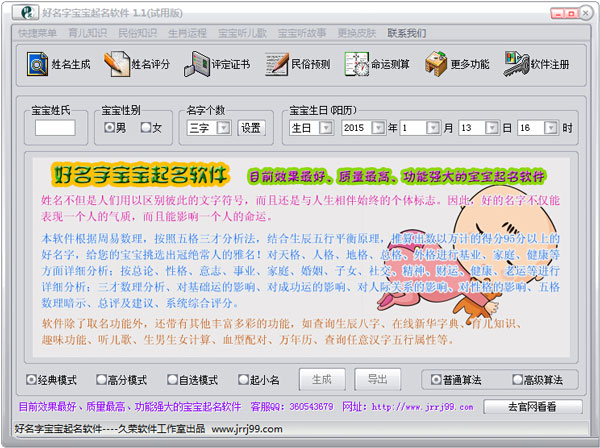This screenshot has width=600, height=448.
Task: Enable the 高分模式 high score mode
Action: (x=103, y=380)
